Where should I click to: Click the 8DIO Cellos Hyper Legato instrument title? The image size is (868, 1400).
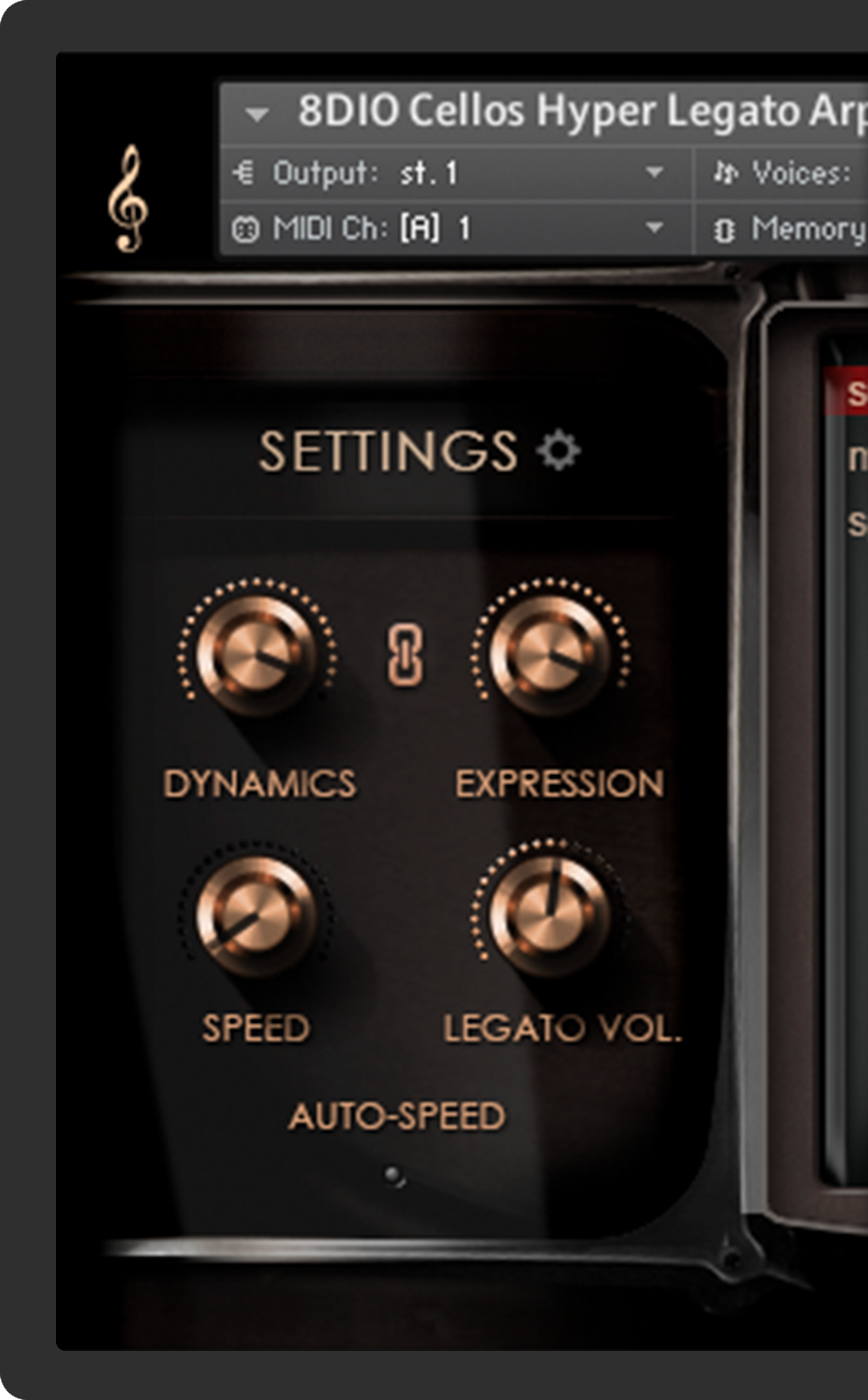tap(583, 111)
